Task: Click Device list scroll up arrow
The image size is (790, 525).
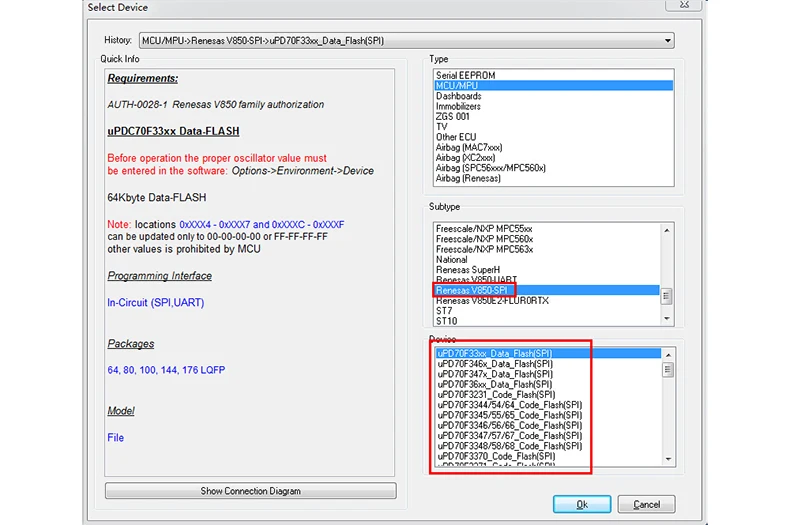Action: pyautogui.click(x=668, y=355)
